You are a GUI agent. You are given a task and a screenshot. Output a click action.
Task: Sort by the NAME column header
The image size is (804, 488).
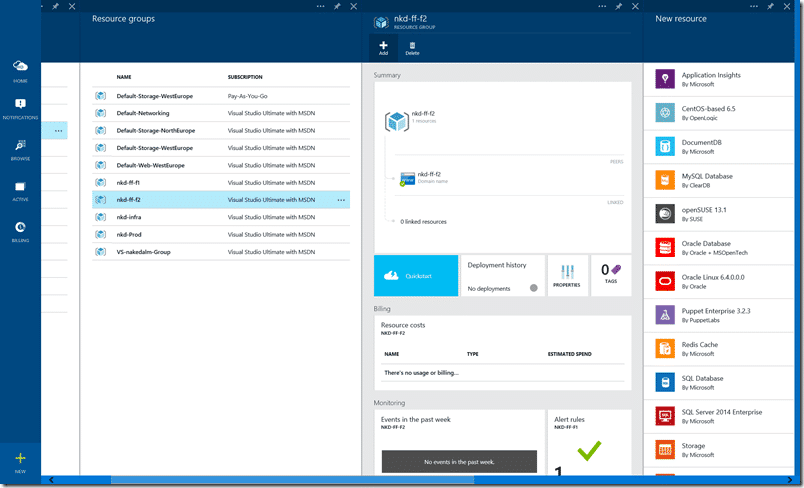(x=124, y=77)
